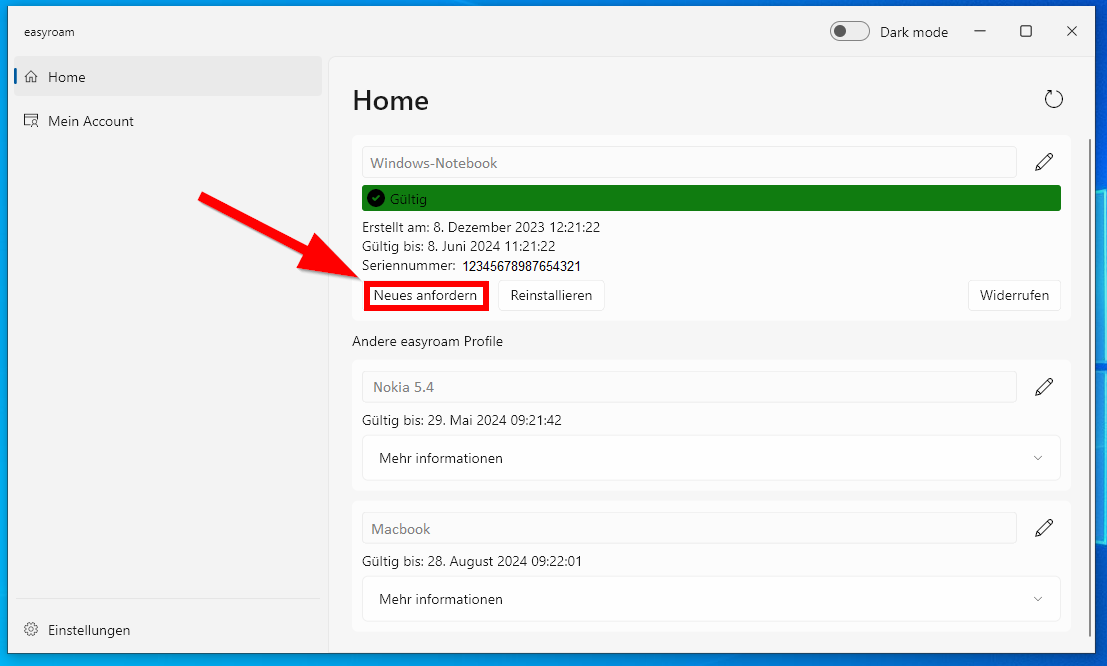The height and width of the screenshot is (666, 1107).
Task: Click the 'Home' page heading
Action: [x=390, y=100]
